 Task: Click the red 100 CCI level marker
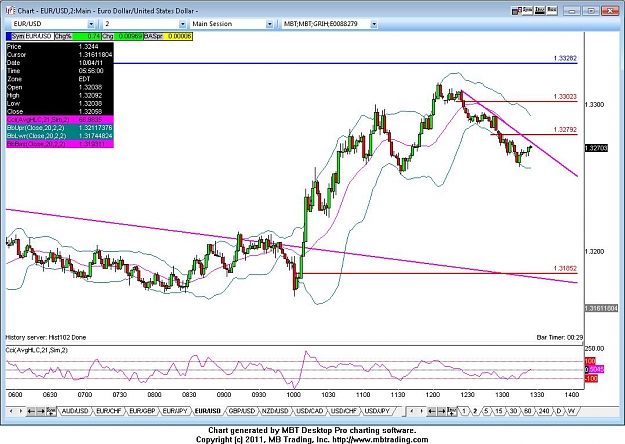590,361
